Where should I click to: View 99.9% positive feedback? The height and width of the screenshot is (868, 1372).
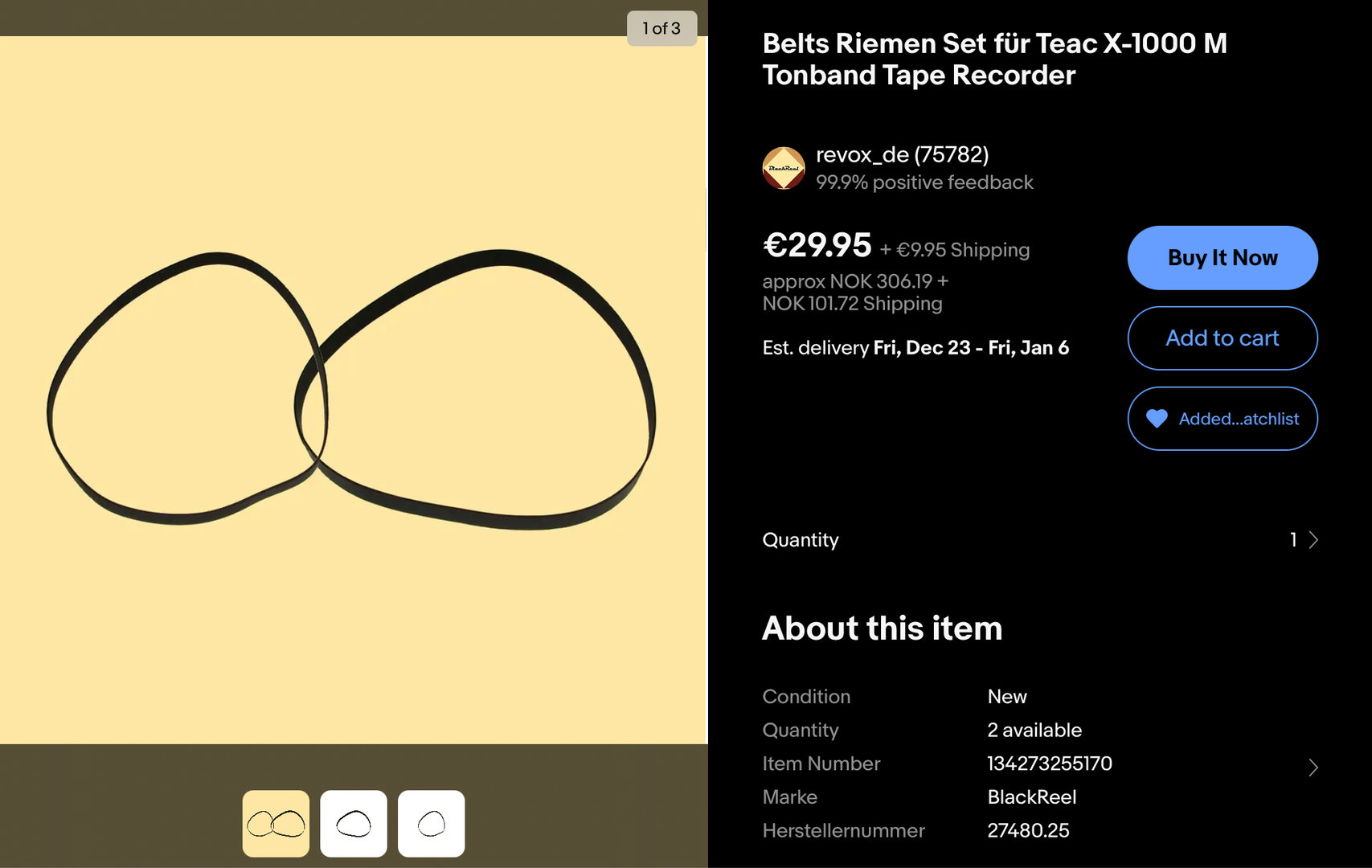(x=924, y=182)
